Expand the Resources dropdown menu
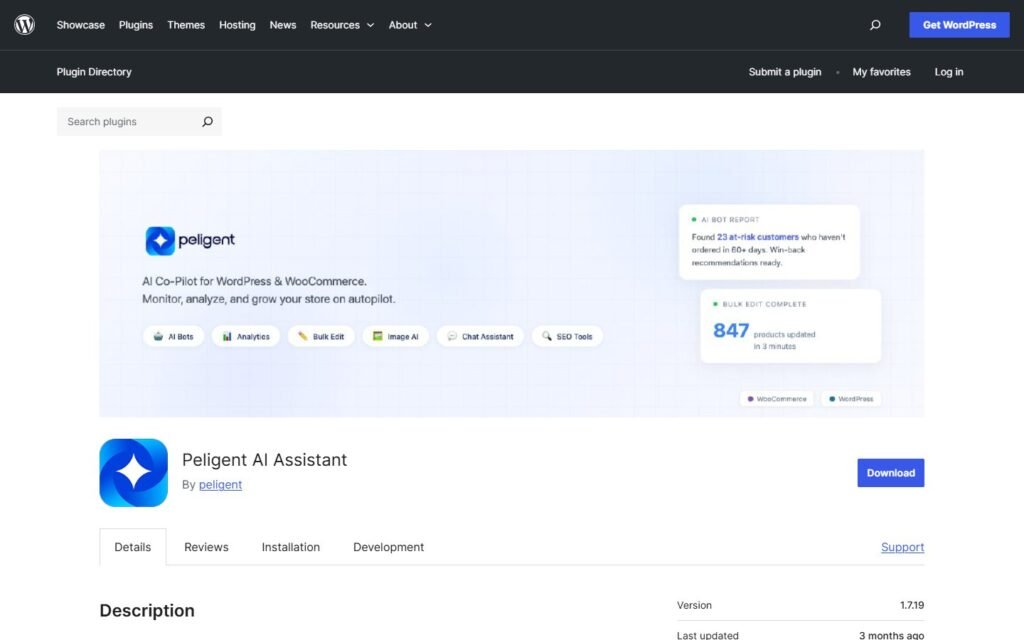1024x640 pixels. click(342, 25)
